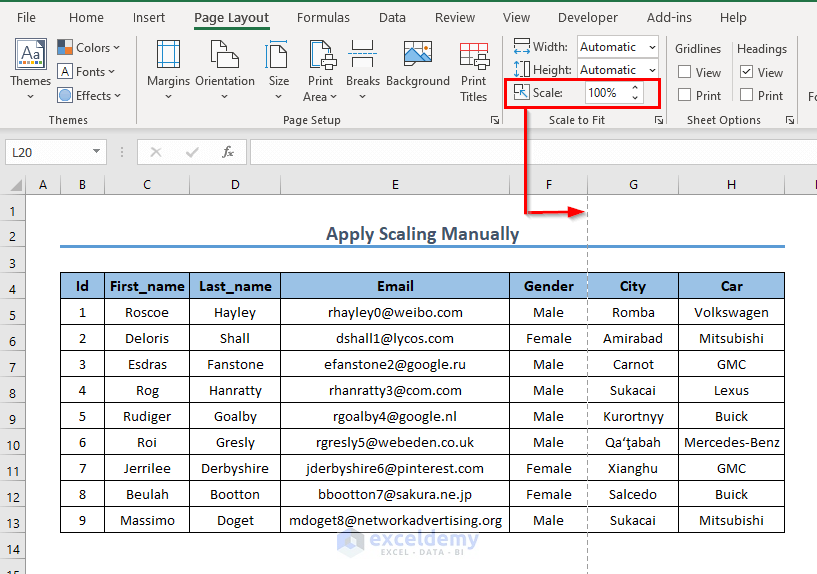Click the Name Box showing L20
817x574 pixels.
47,152
